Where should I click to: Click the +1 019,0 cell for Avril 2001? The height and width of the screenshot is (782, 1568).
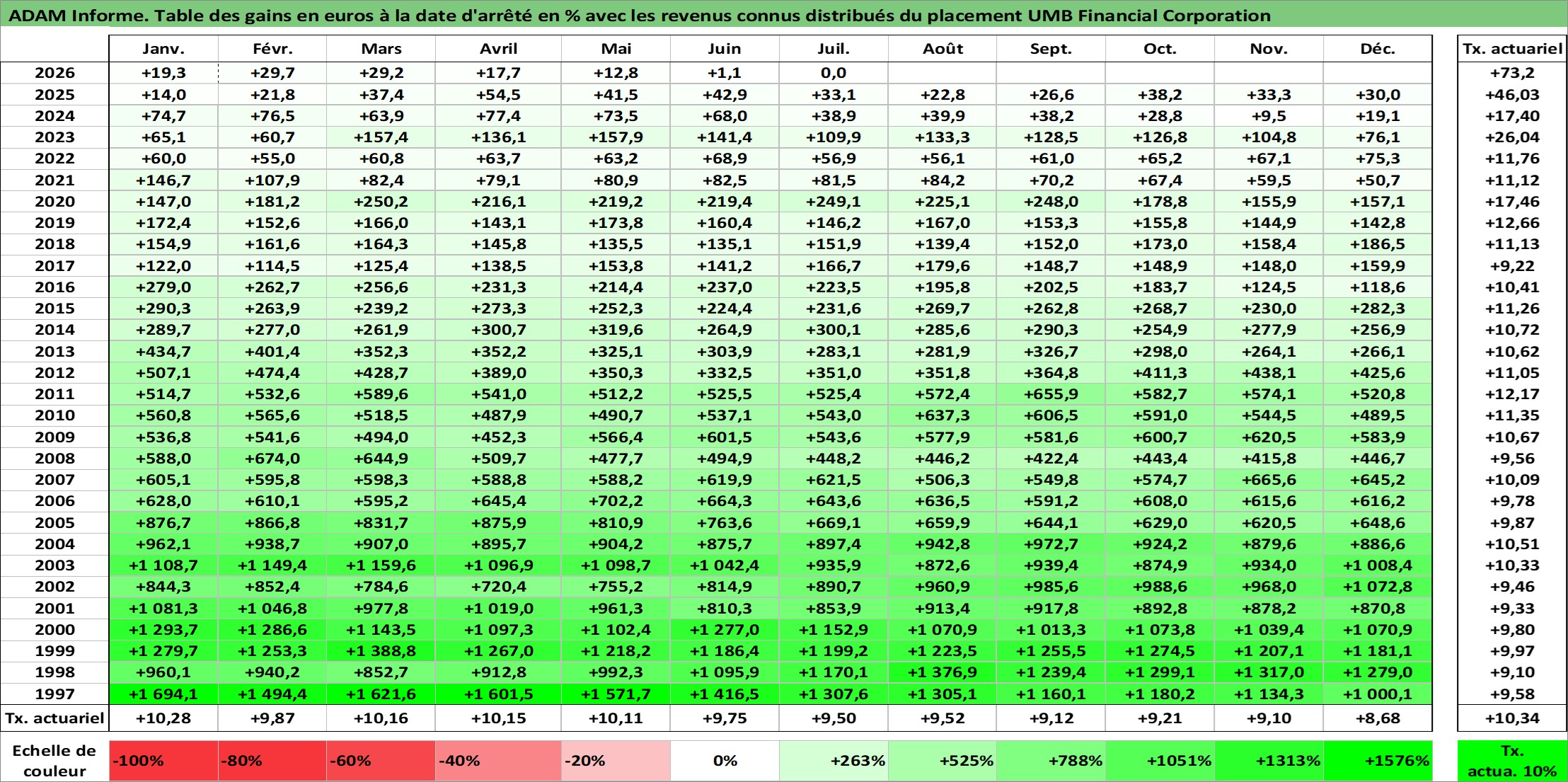499,609
